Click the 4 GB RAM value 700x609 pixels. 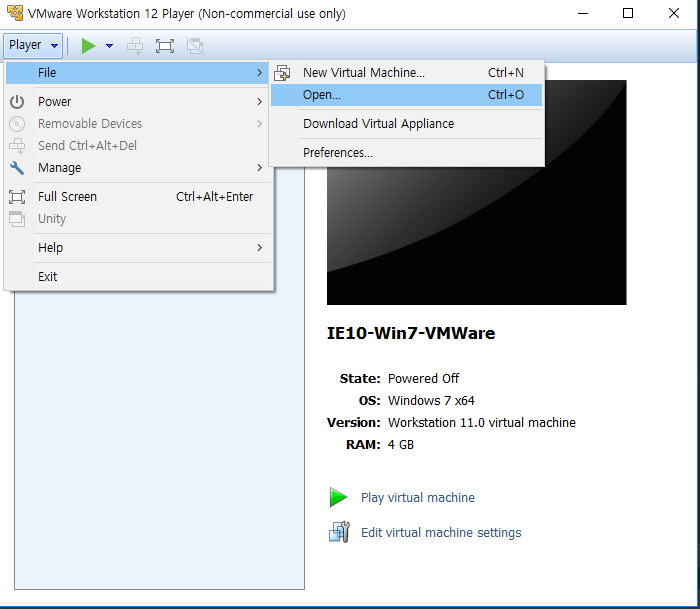401,445
